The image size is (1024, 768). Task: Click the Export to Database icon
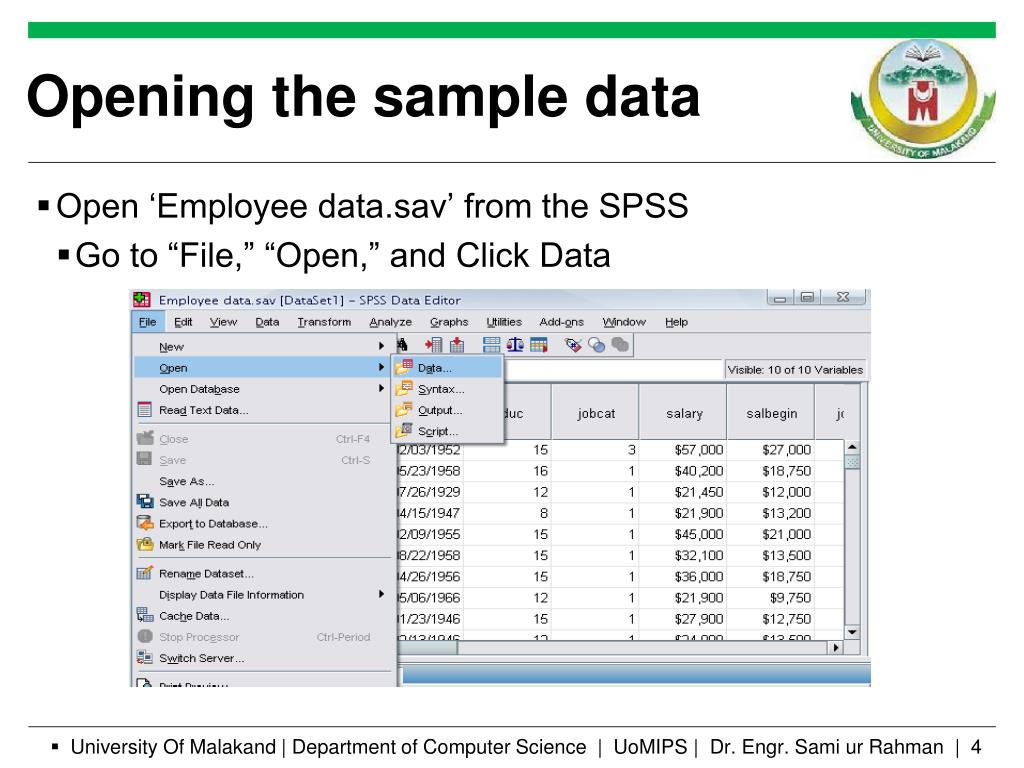(145, 522)
